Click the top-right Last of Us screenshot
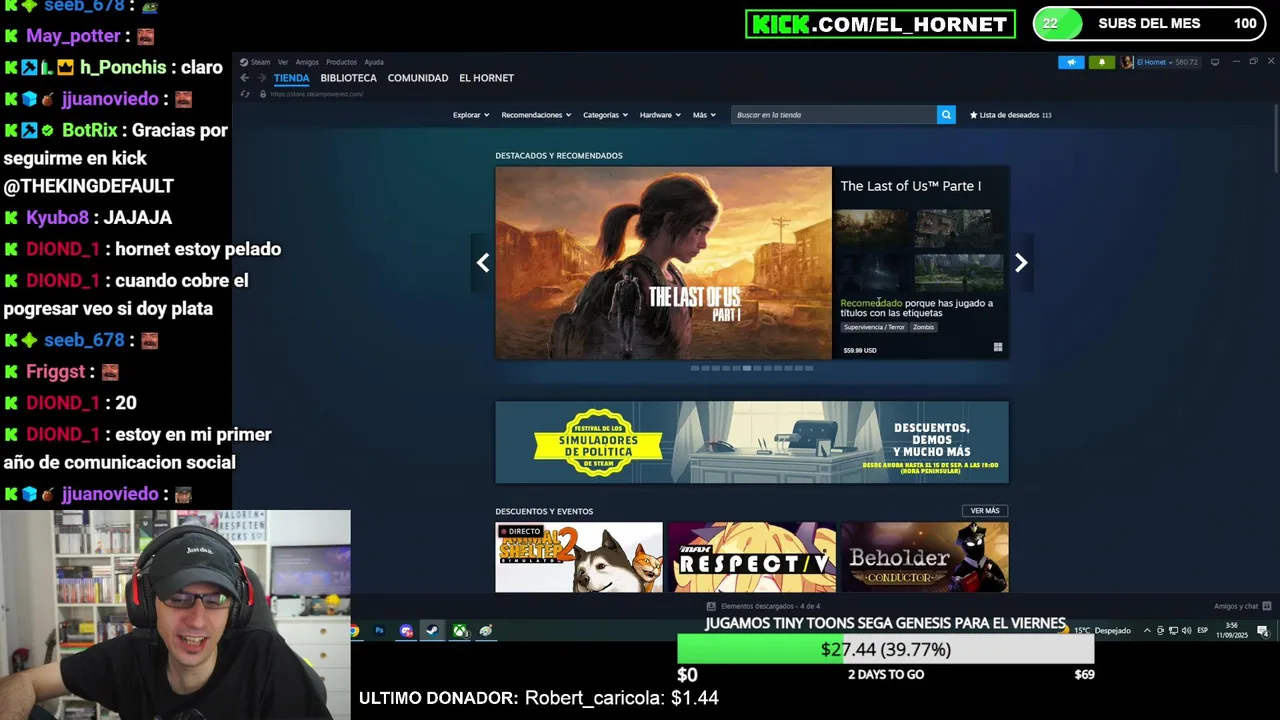Image resolution: width=1280 pixels, height=720 pixels. pos(958,229)
